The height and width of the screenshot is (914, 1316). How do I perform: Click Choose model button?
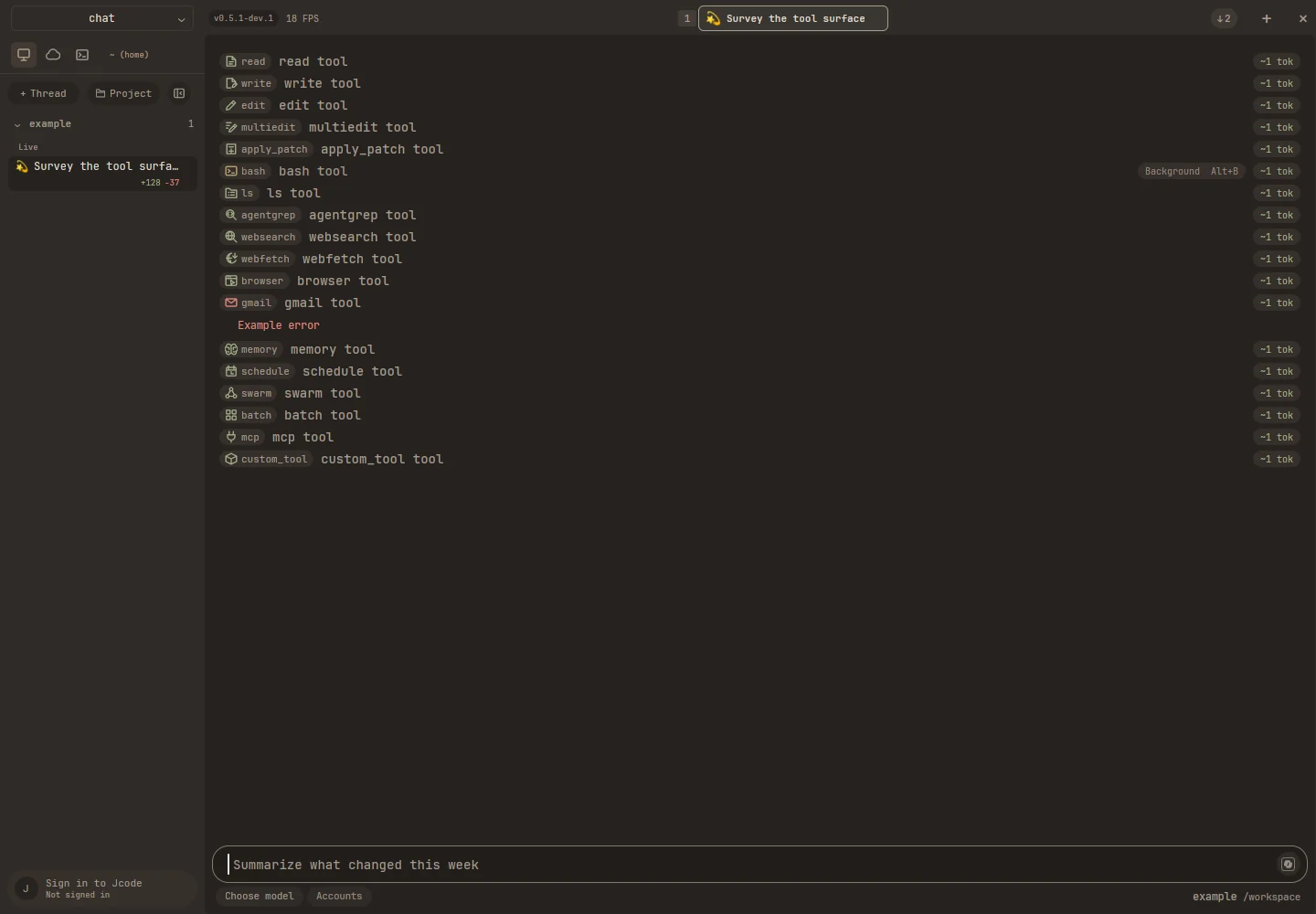[x=260, y=896]
